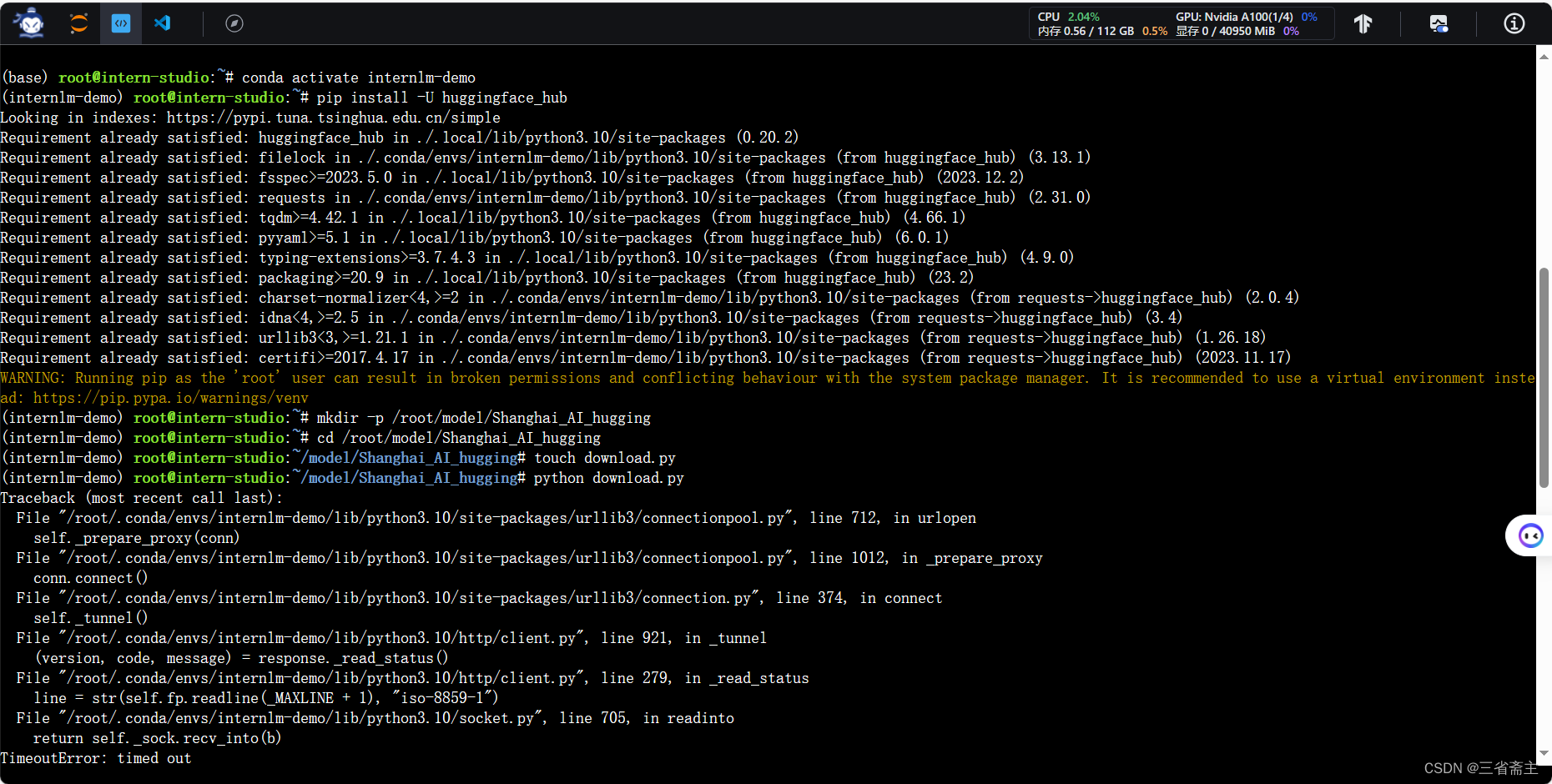Click the 'python download.py' command
This screenshot has height=784, width=1552.
(x=608, y=478)
